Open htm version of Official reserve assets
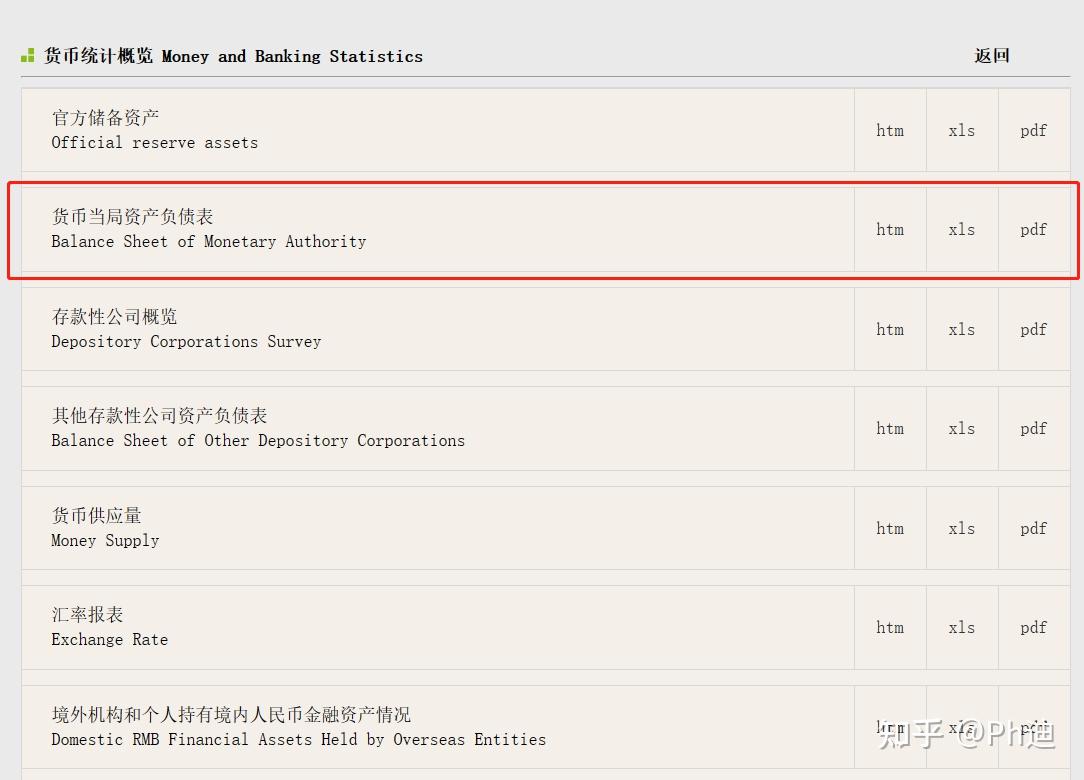 (x=890, y=130)
